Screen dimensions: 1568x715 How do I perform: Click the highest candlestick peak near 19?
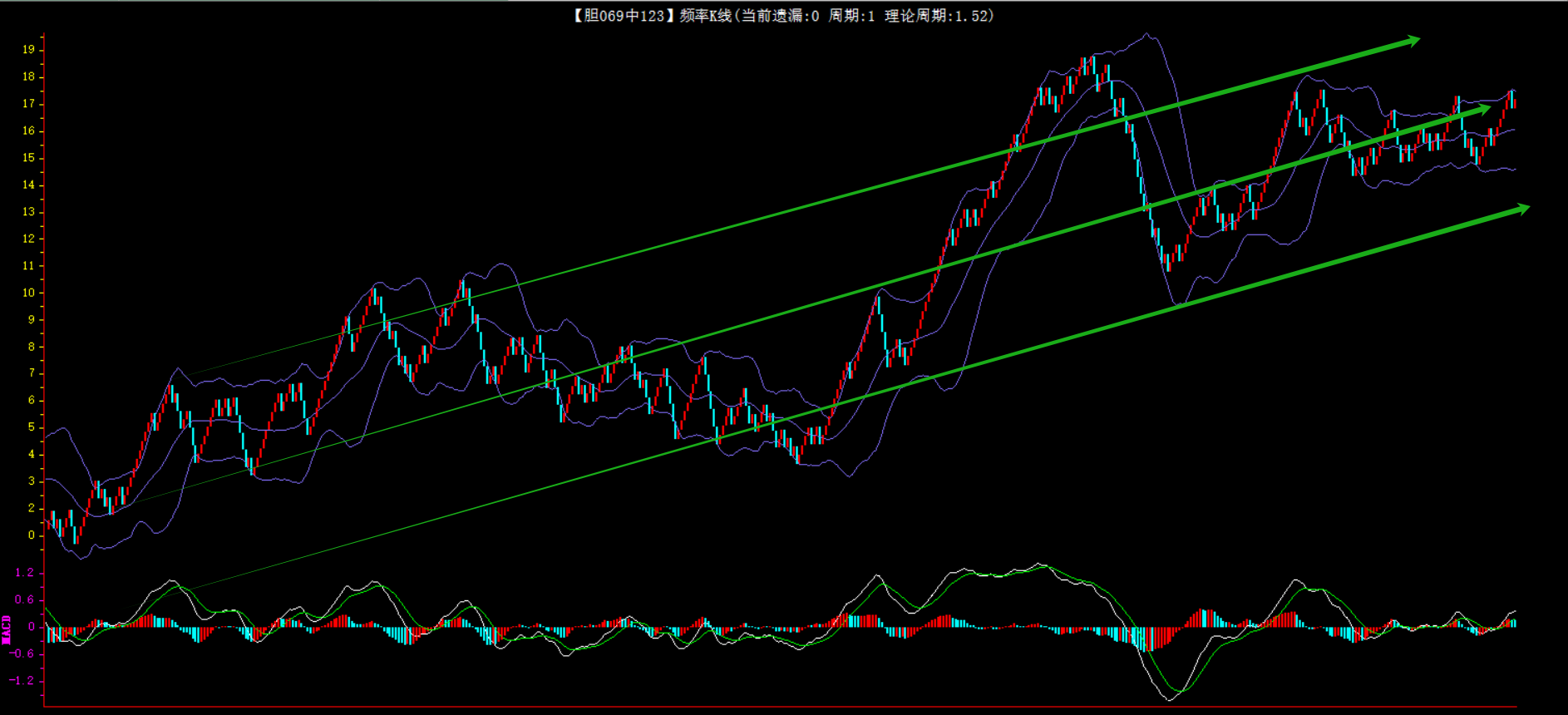[x=1093, y=63]
